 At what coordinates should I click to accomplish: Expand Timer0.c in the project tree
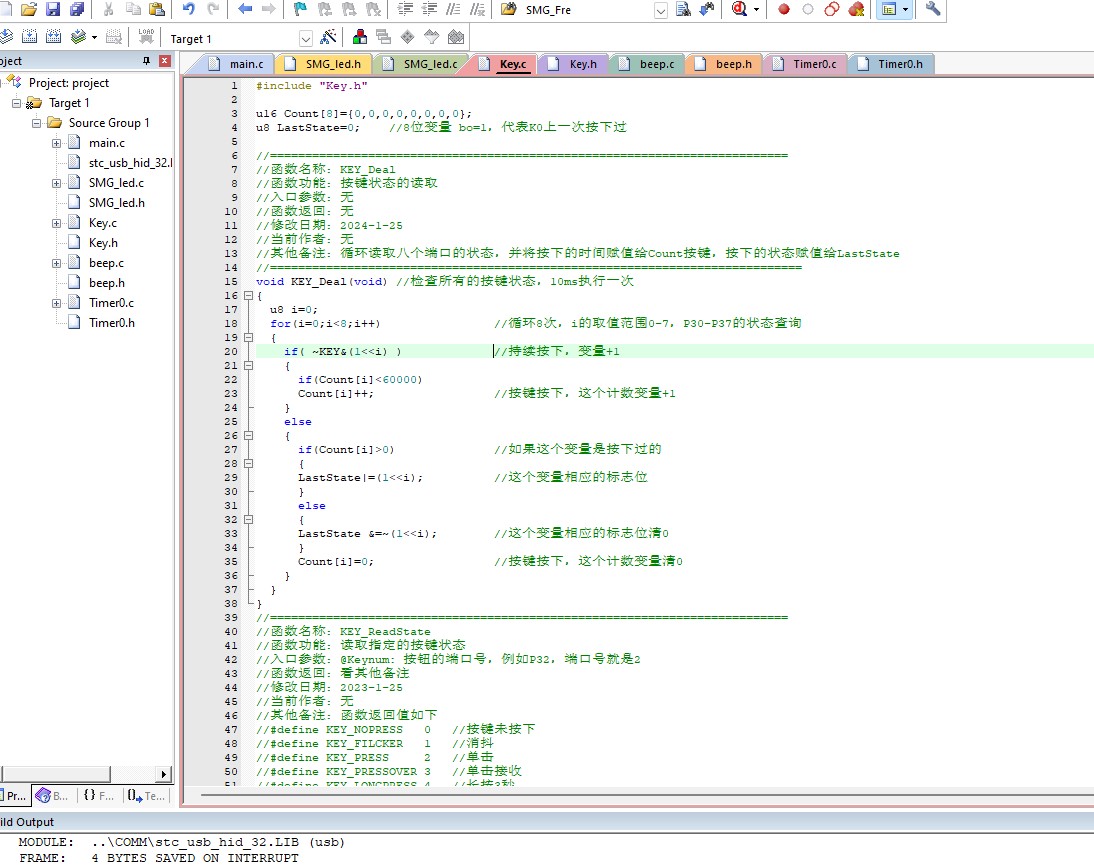click(57, 303)
